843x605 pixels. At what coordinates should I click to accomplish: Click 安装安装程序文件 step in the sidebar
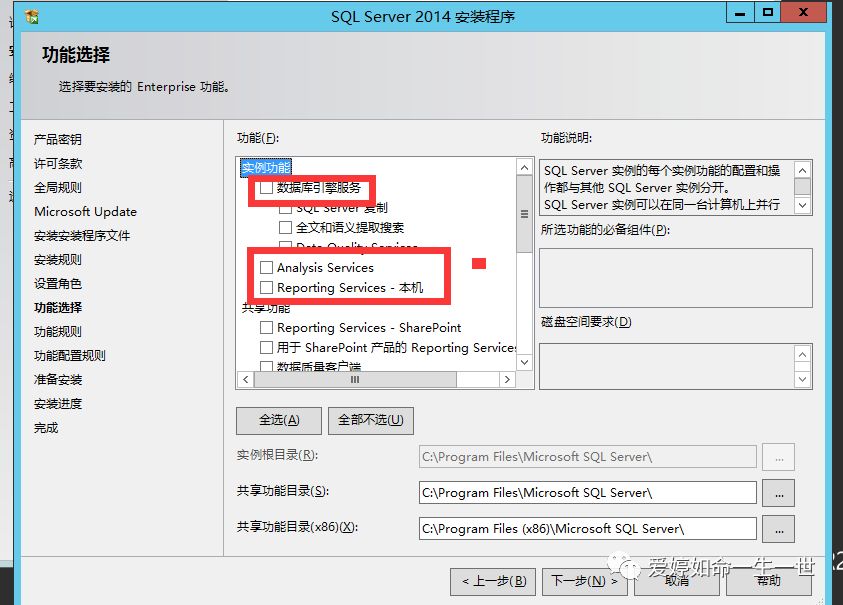(x=82, y=236)
